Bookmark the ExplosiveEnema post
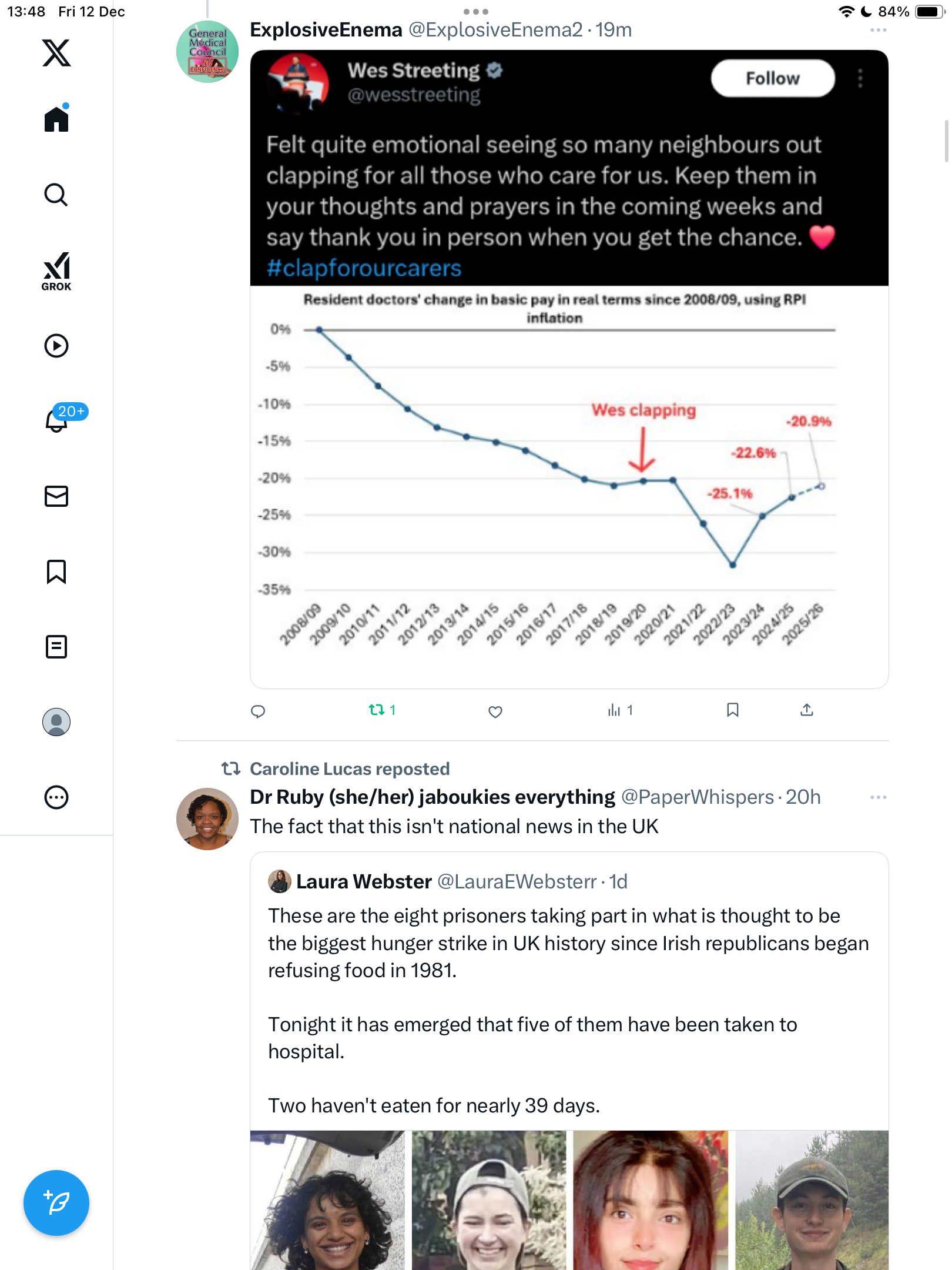 [x=732, y=710]
